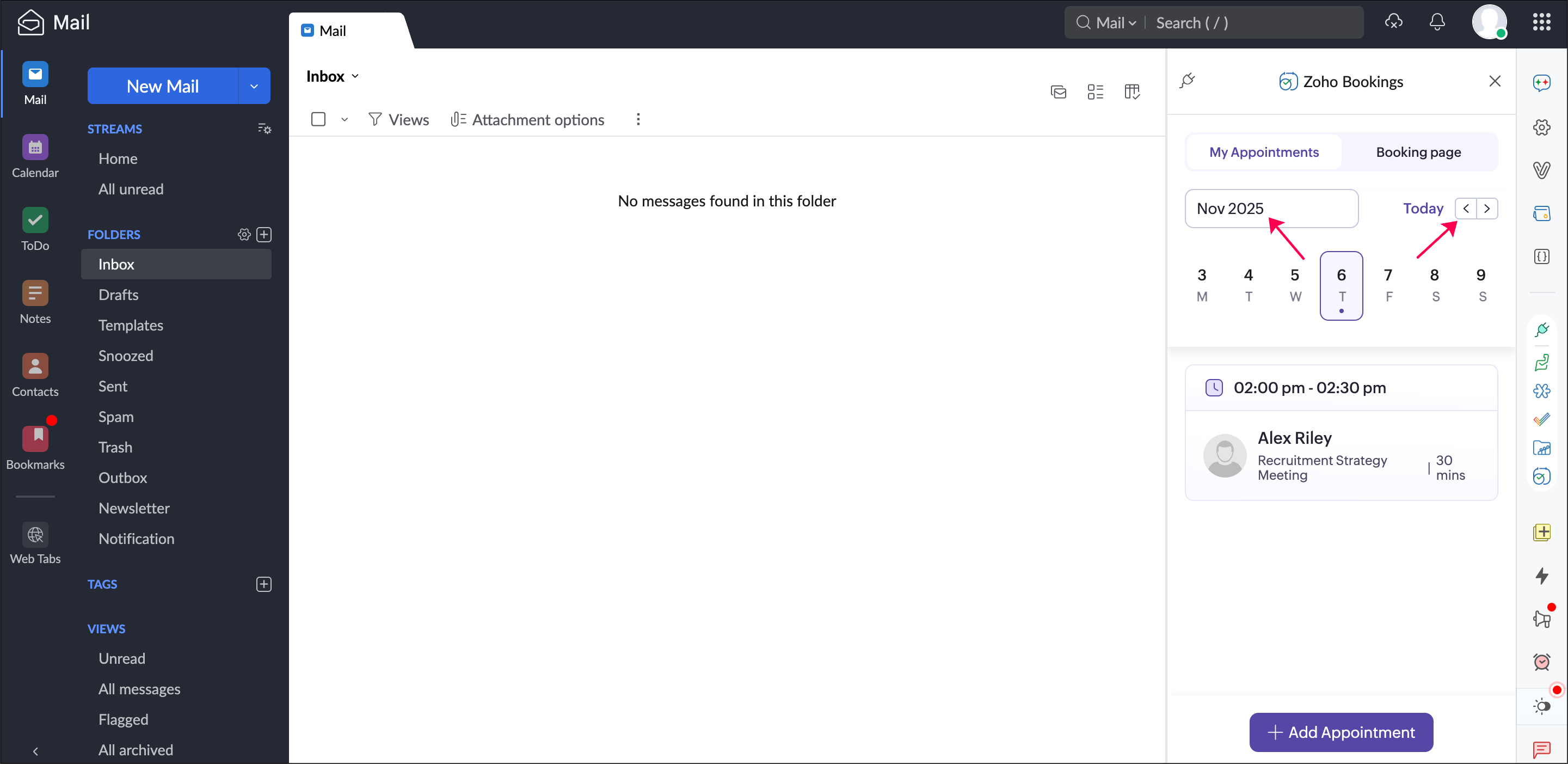Select the My Appointments tab
1568x764 pixels.
[1264, 152]
